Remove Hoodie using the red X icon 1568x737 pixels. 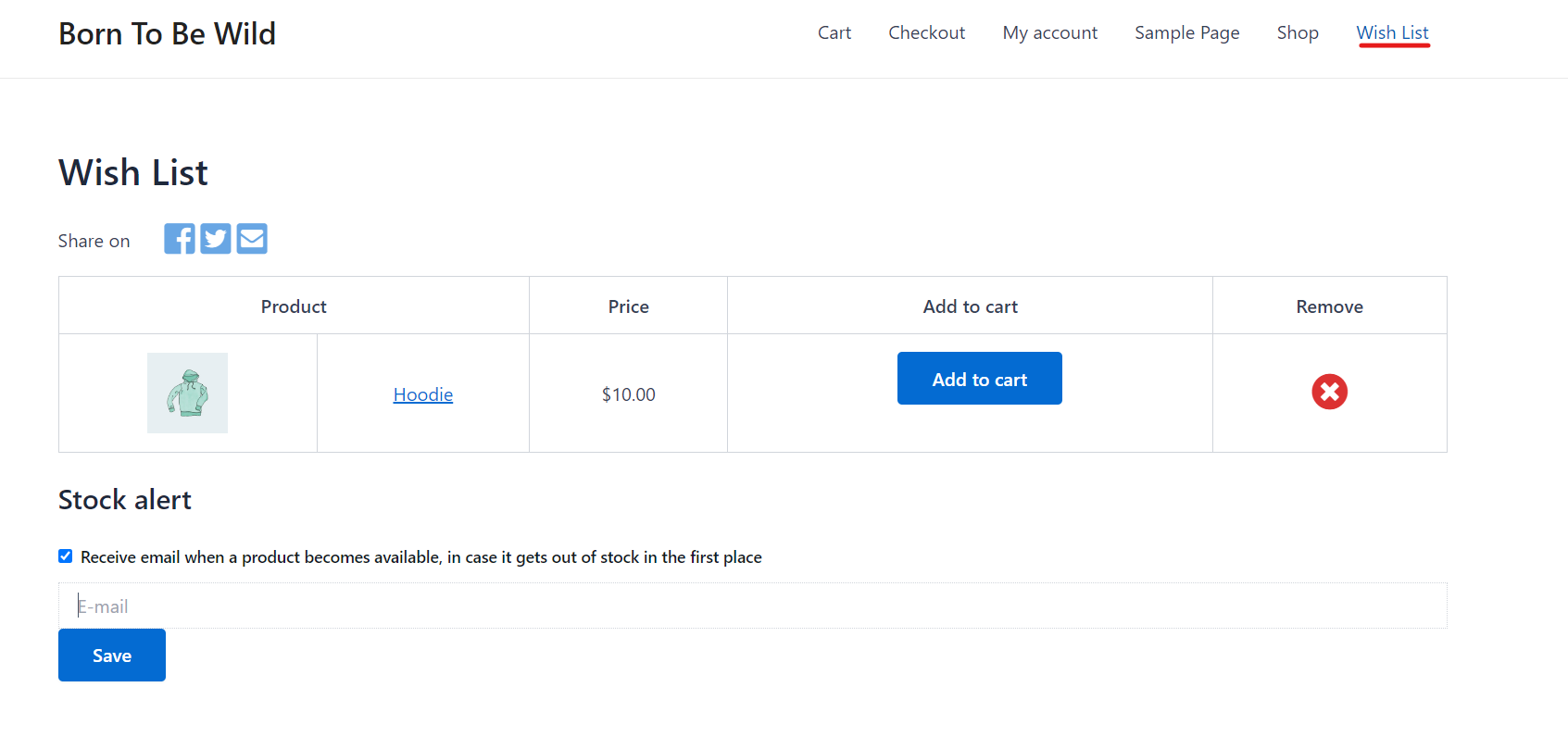1329,392
